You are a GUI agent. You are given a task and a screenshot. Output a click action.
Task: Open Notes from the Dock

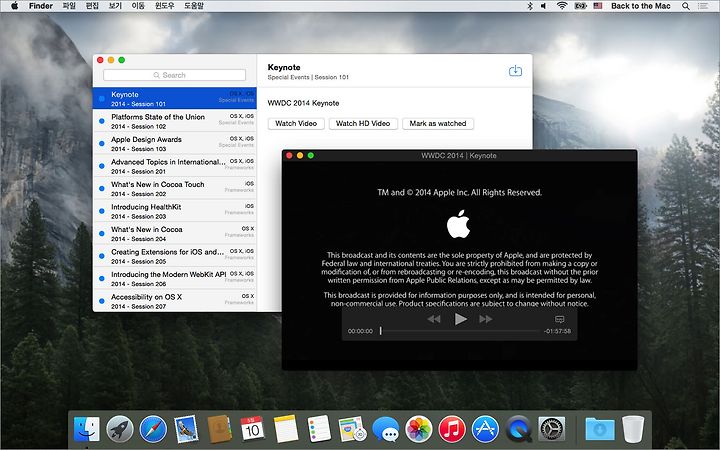[x=286, y=429]
